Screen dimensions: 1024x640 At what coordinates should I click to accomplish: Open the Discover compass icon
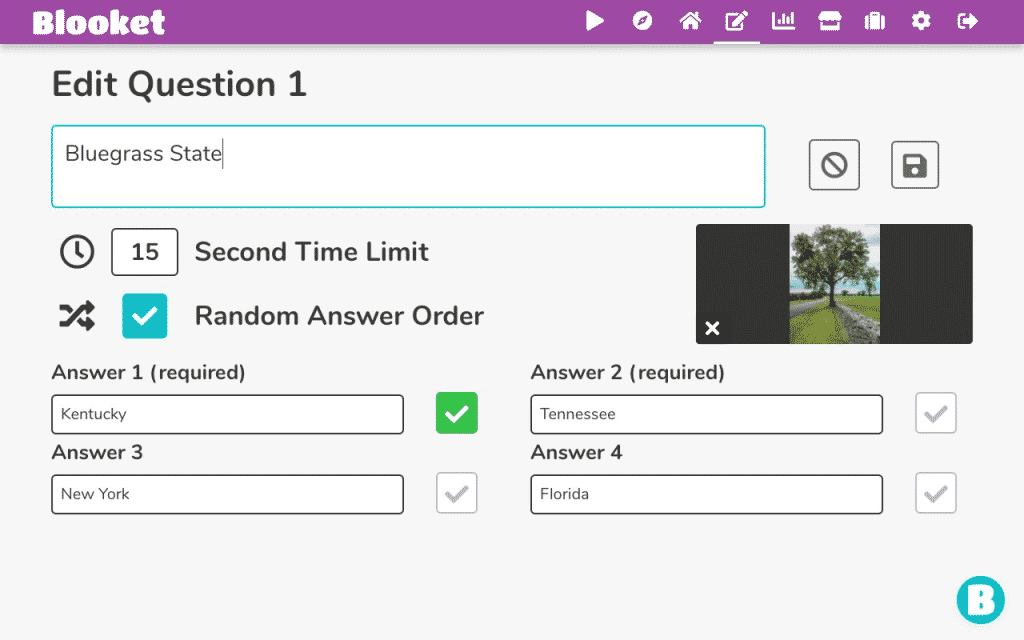coord(642,21)
